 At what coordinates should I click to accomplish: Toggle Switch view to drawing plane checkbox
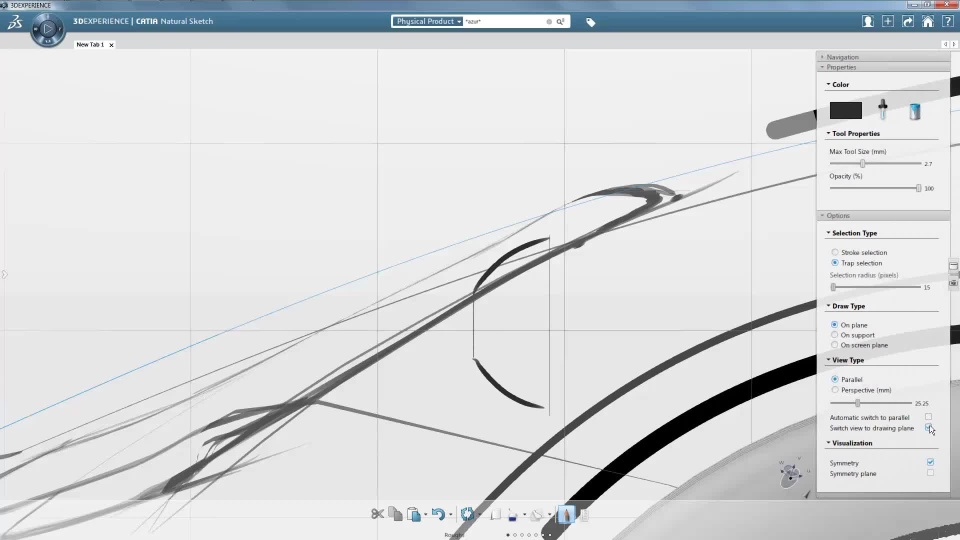pyautogui.click(x=928, y=427)
